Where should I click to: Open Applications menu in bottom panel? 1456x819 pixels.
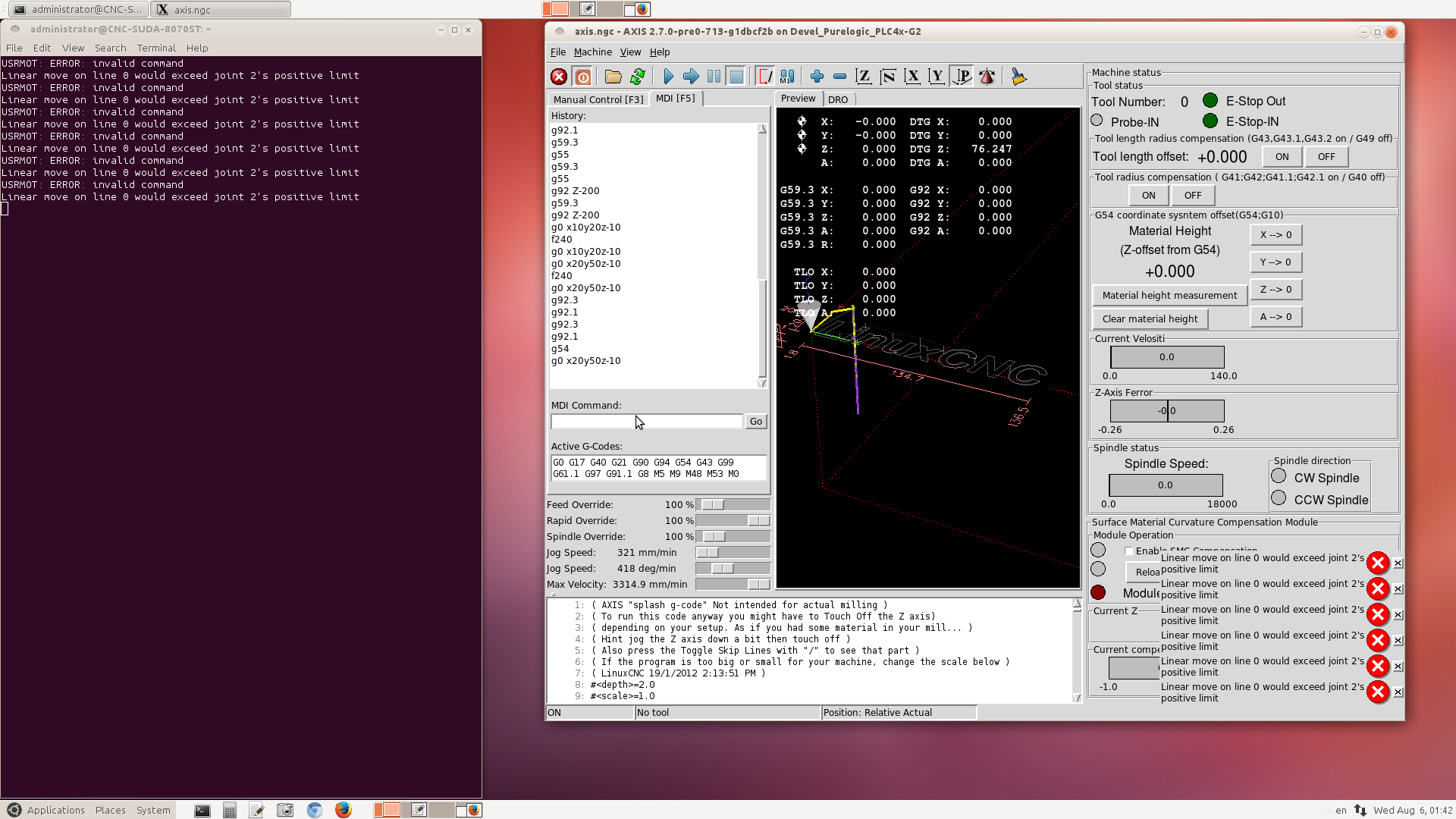click(55, 810)
